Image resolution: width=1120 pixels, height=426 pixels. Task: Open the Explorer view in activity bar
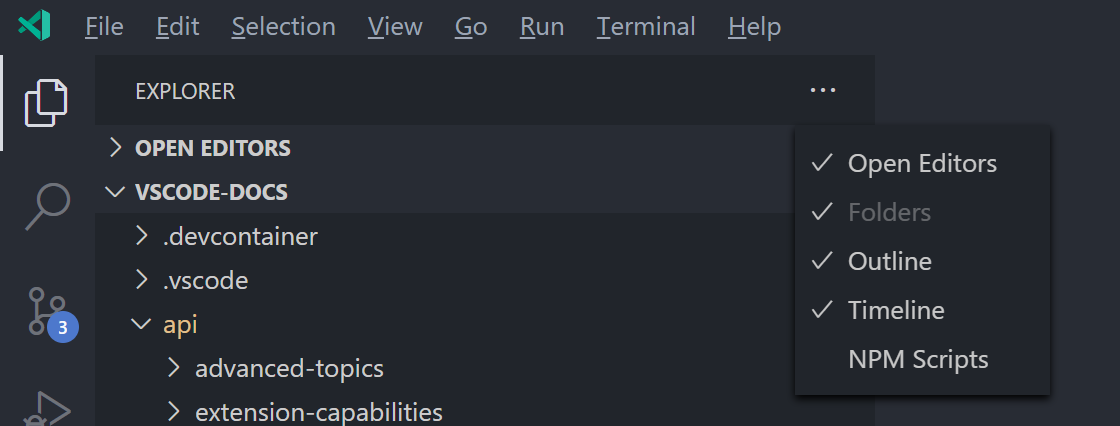coord(46,102)
